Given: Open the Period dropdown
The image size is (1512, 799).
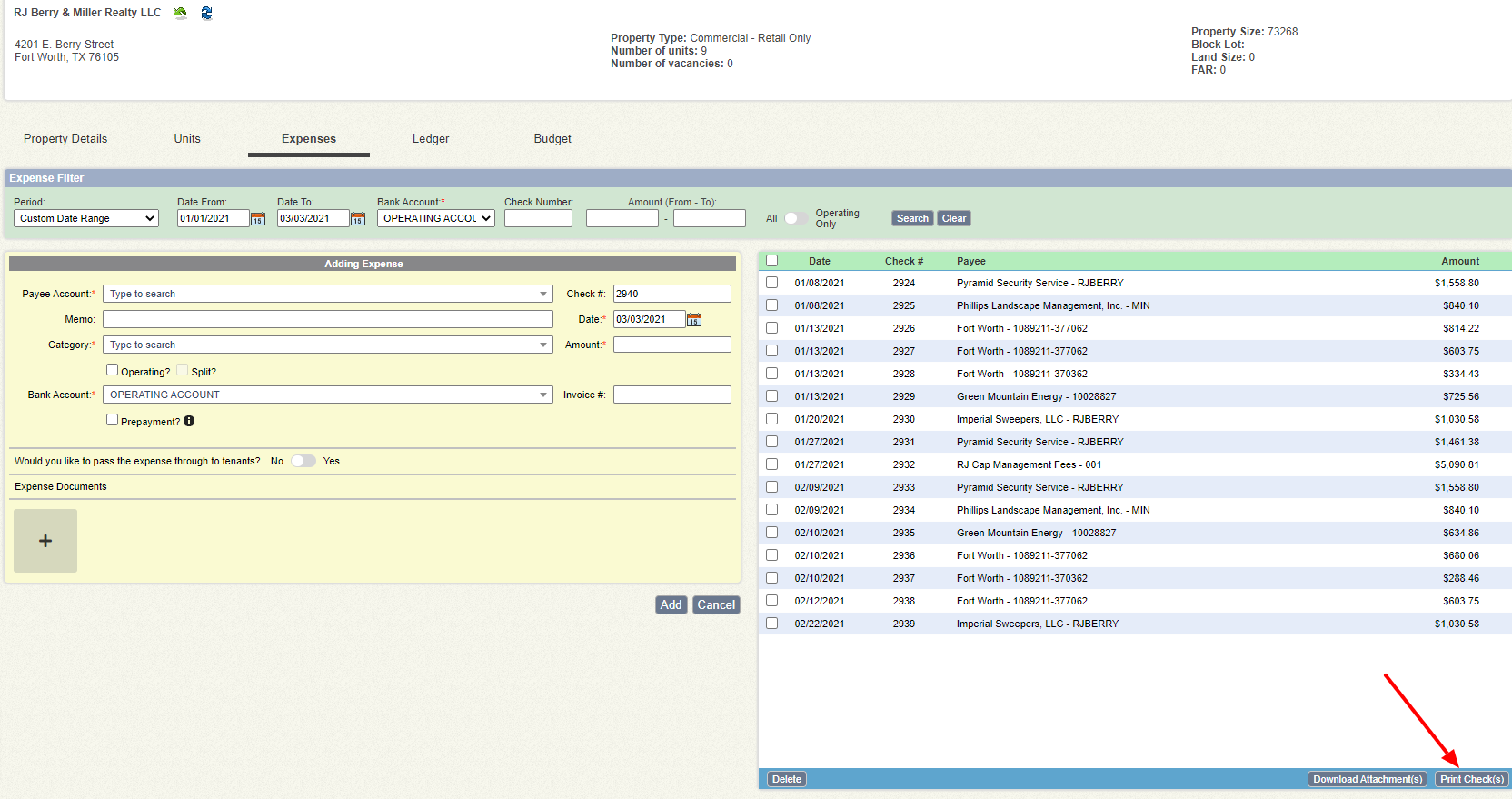Looking at the screenshot, I should click(86, 218).
